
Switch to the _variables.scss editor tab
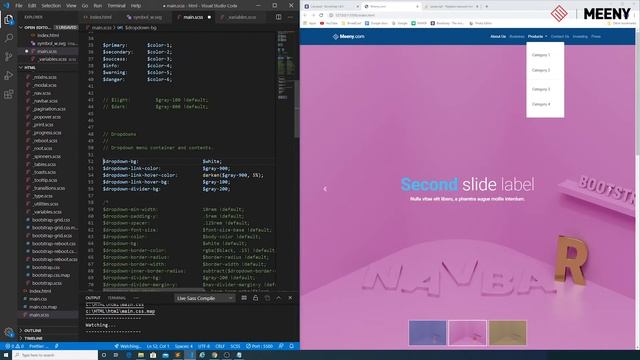point(241,17)
